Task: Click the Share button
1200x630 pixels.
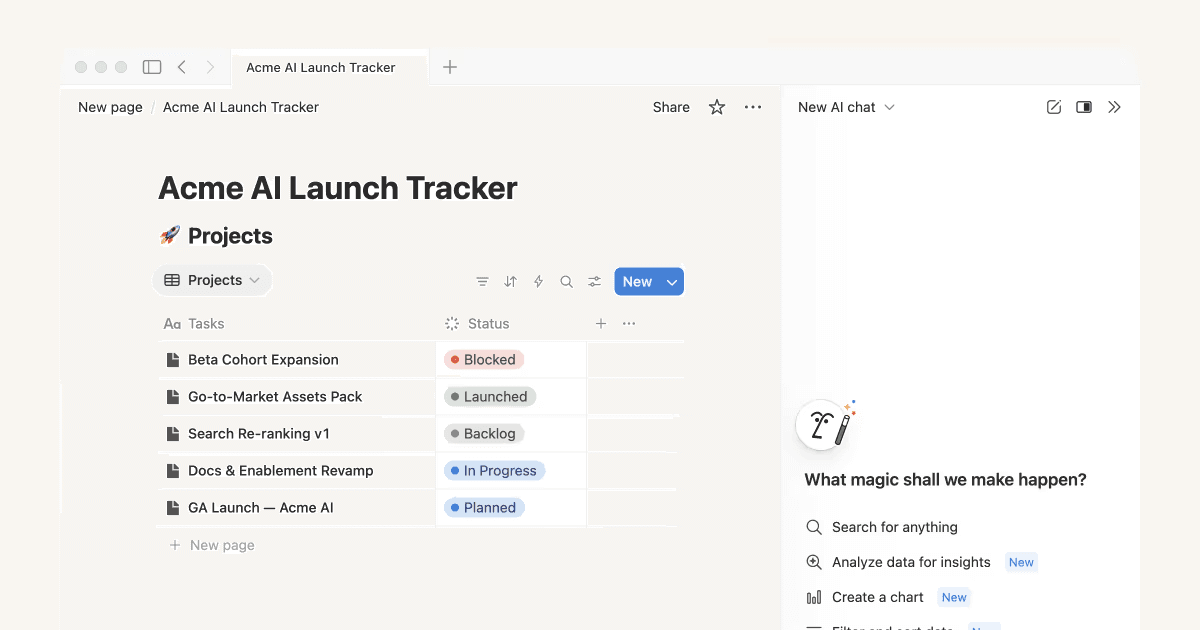Action: (x=671, y=107)
